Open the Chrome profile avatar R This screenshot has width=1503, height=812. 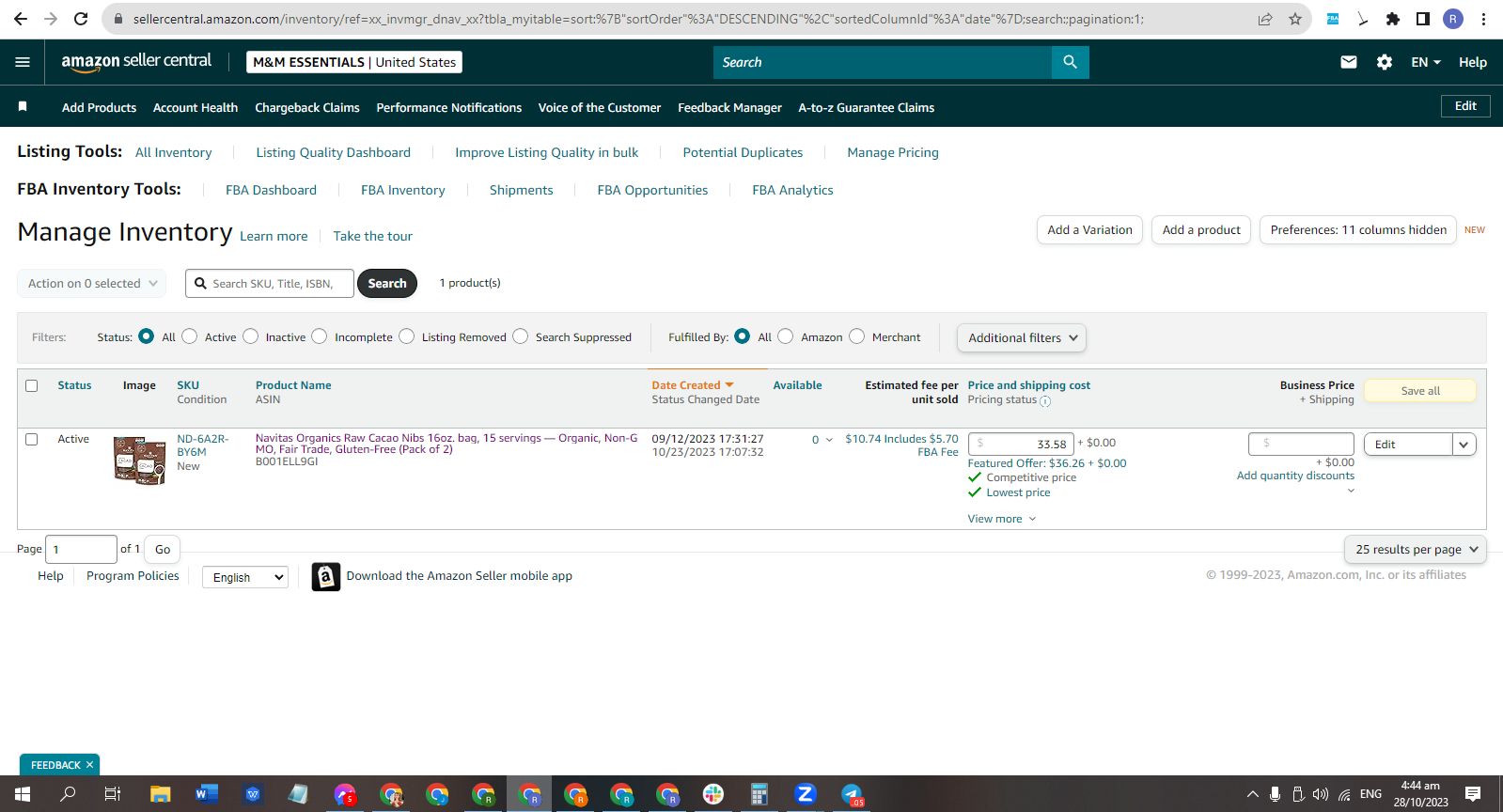(1453, 19)
